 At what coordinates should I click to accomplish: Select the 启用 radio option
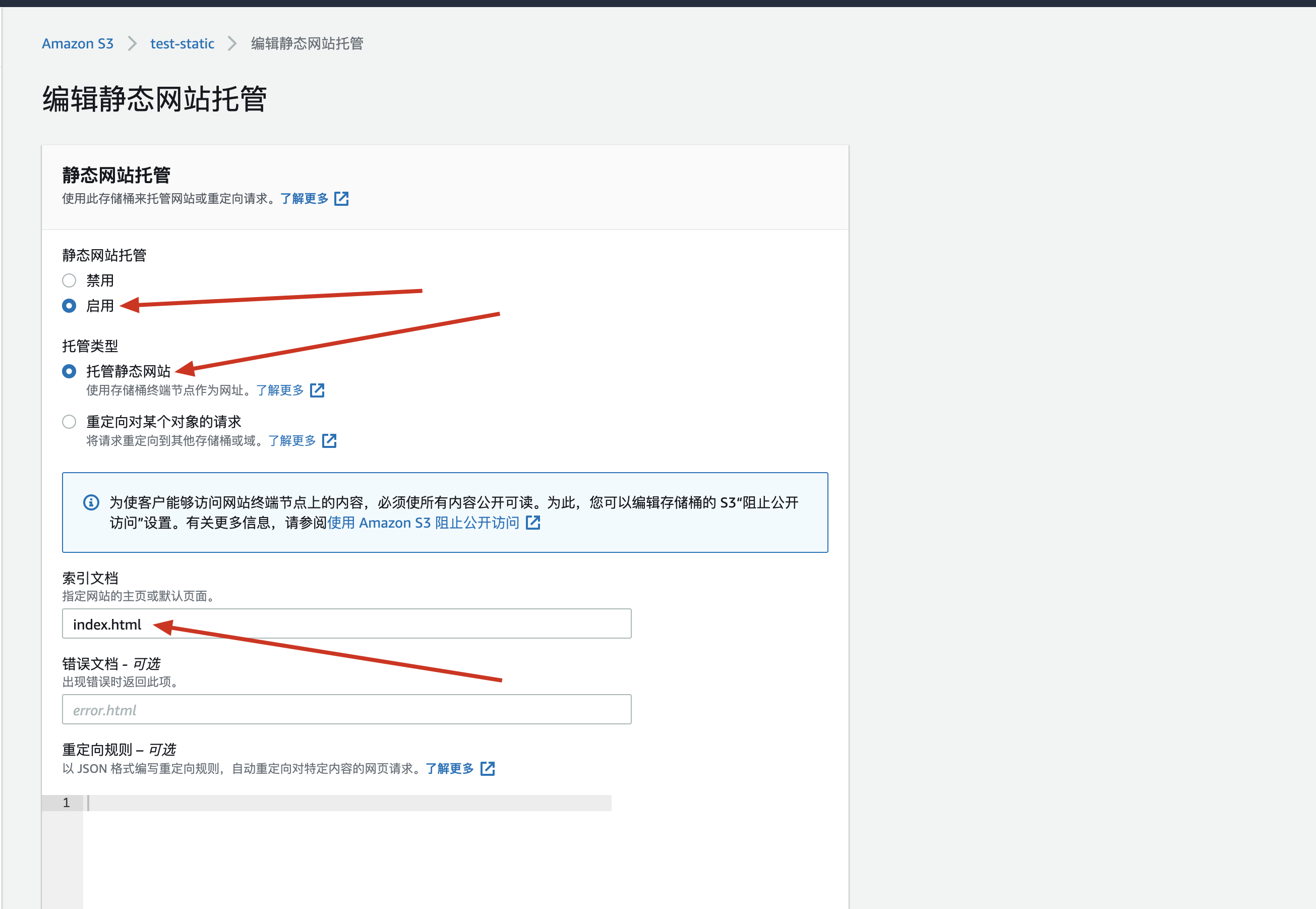[x=69, y=306]
